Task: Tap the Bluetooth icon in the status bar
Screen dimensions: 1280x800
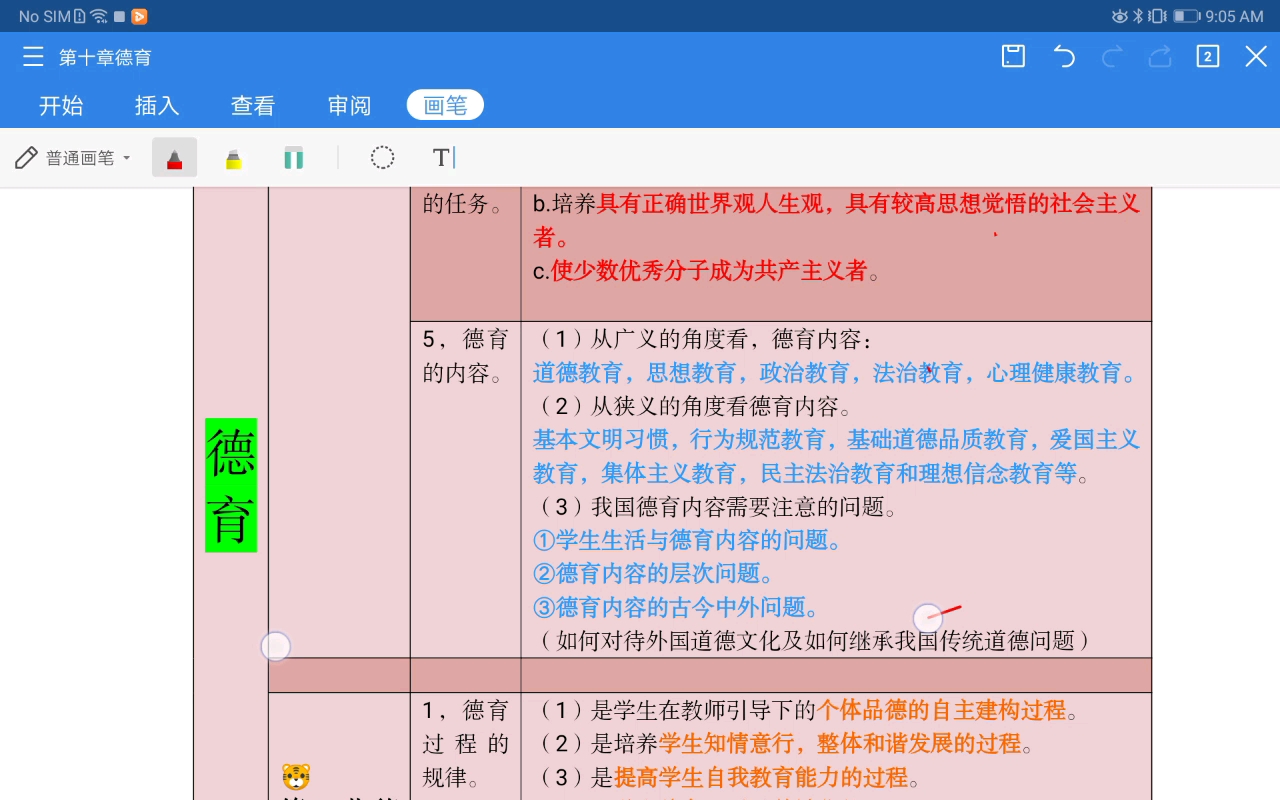Action: [x=1138, y=16]
